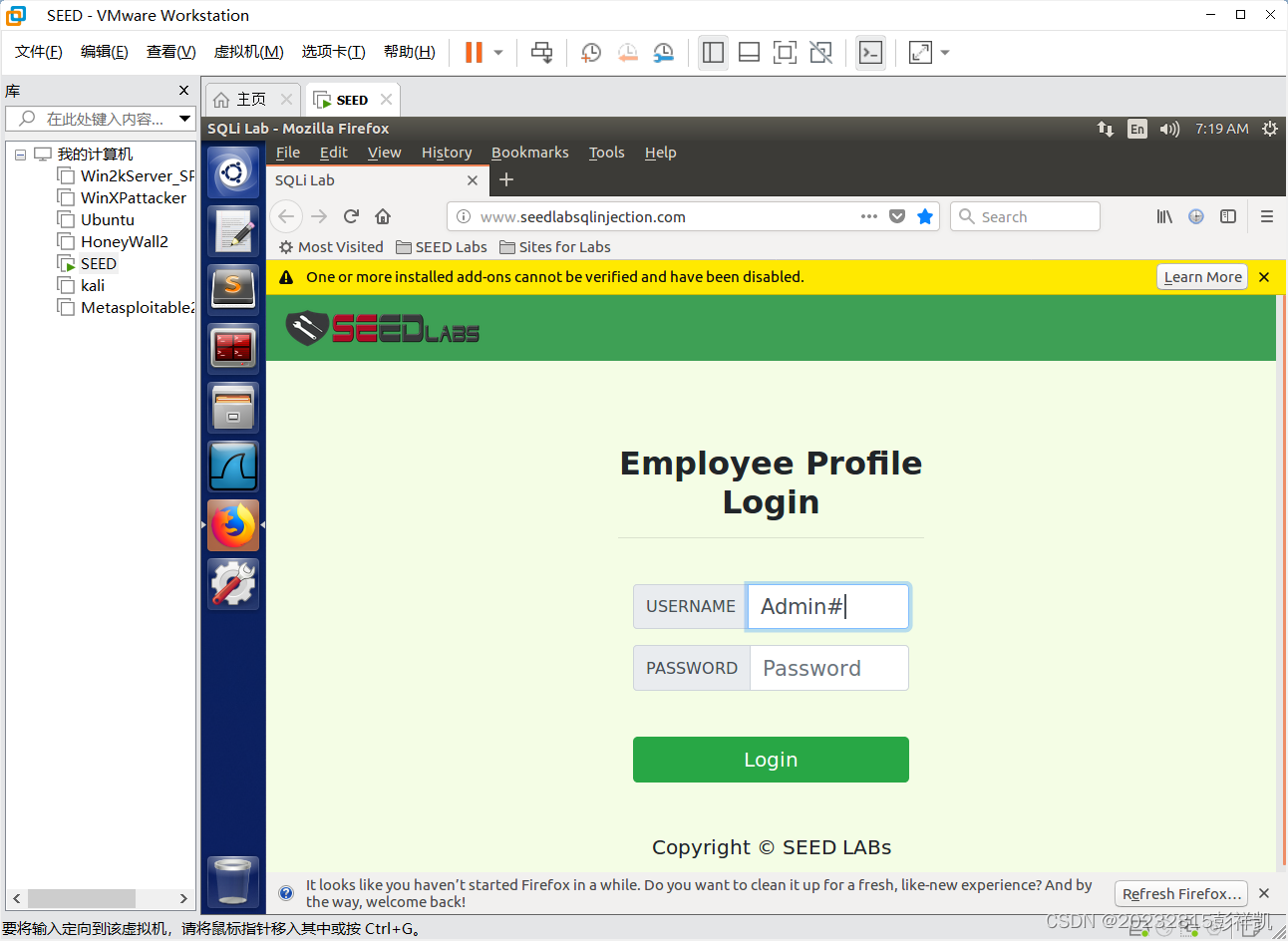The height and width of the screenshot is (941, 1288).
Task: Select Metasploitable2 VM in library
Action: pos(126,308)
